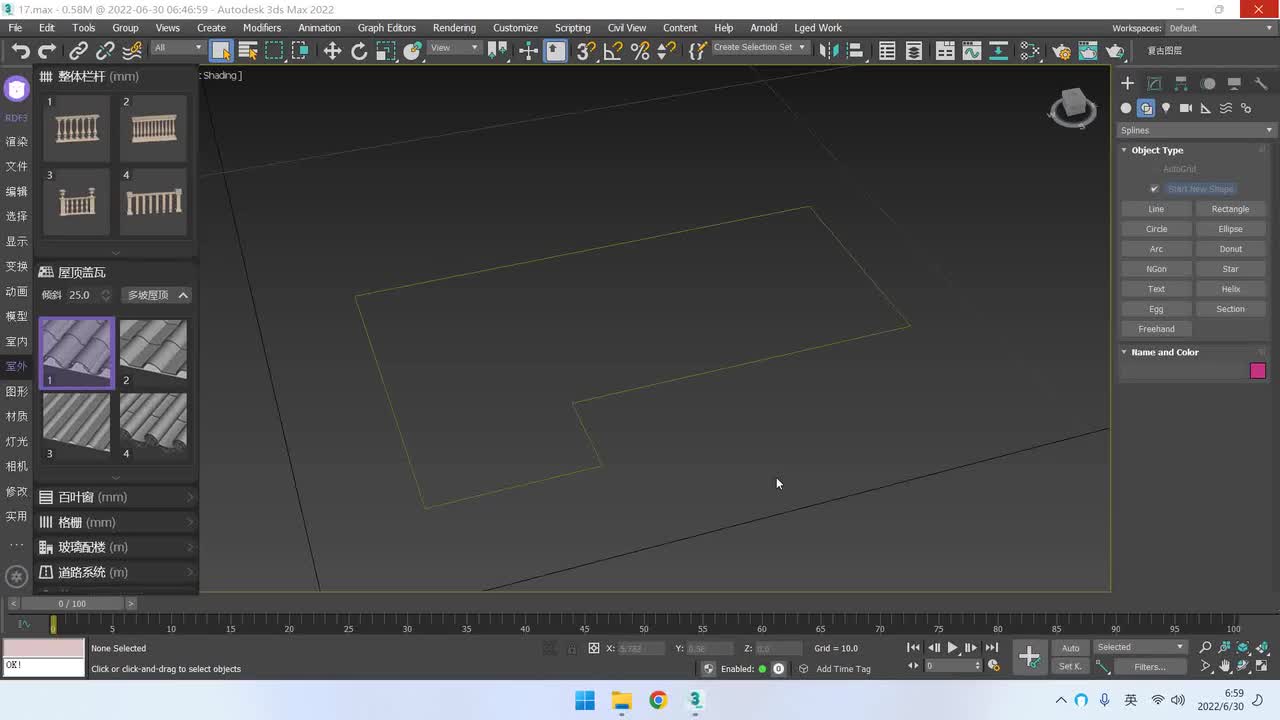Toggle the Absolute transform type-in mode icon
This screenshot has height=720, width=1280.
pos(593,648)
